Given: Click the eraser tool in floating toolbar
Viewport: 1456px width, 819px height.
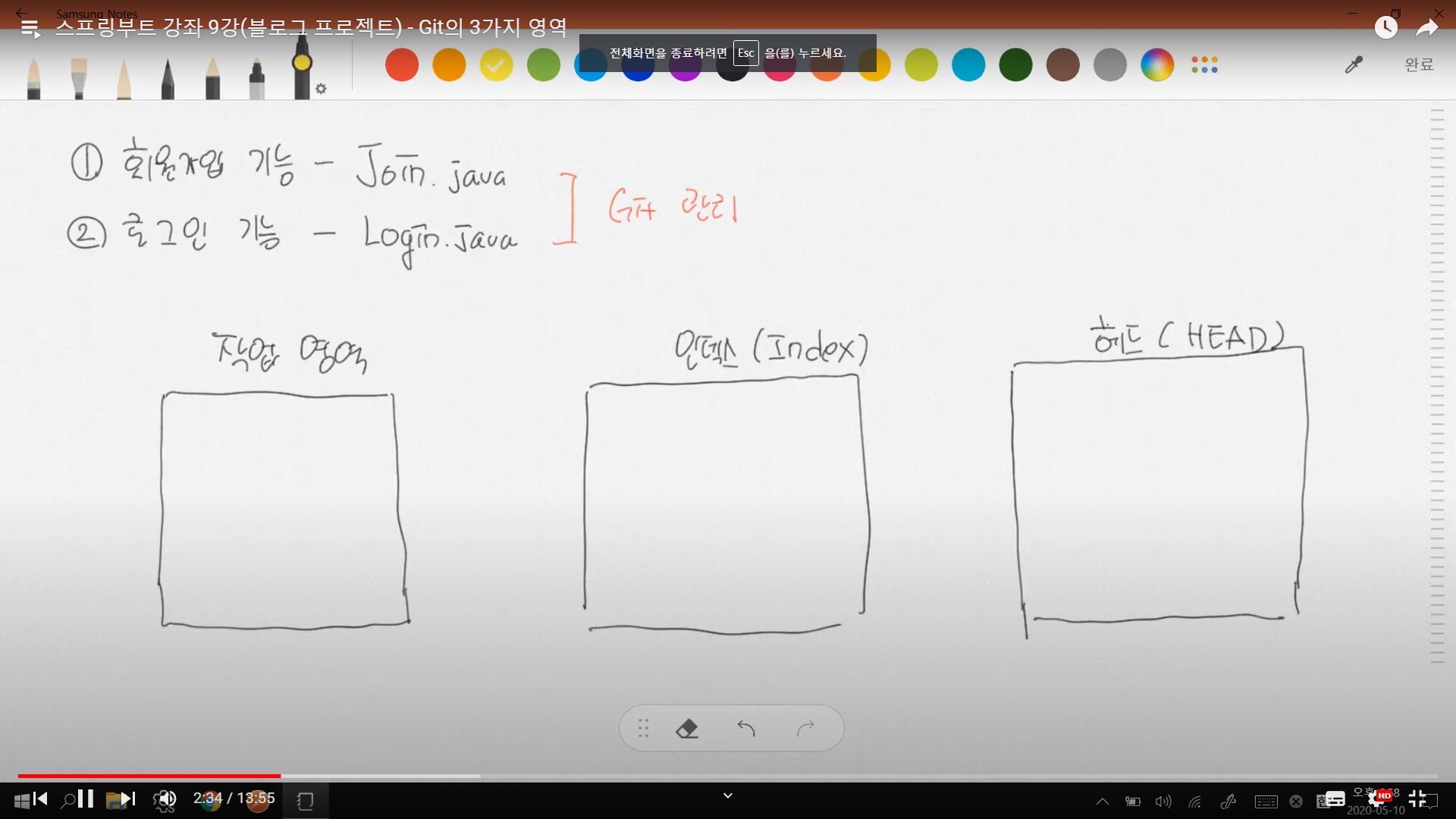Looking at the screenshot, I should pos(686,729).
